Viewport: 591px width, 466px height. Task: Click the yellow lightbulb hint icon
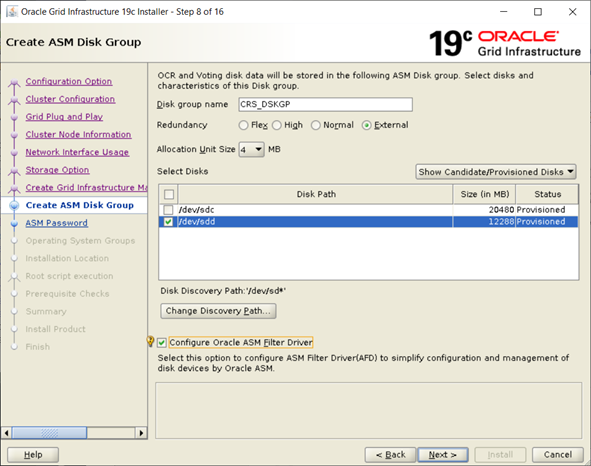150,341
